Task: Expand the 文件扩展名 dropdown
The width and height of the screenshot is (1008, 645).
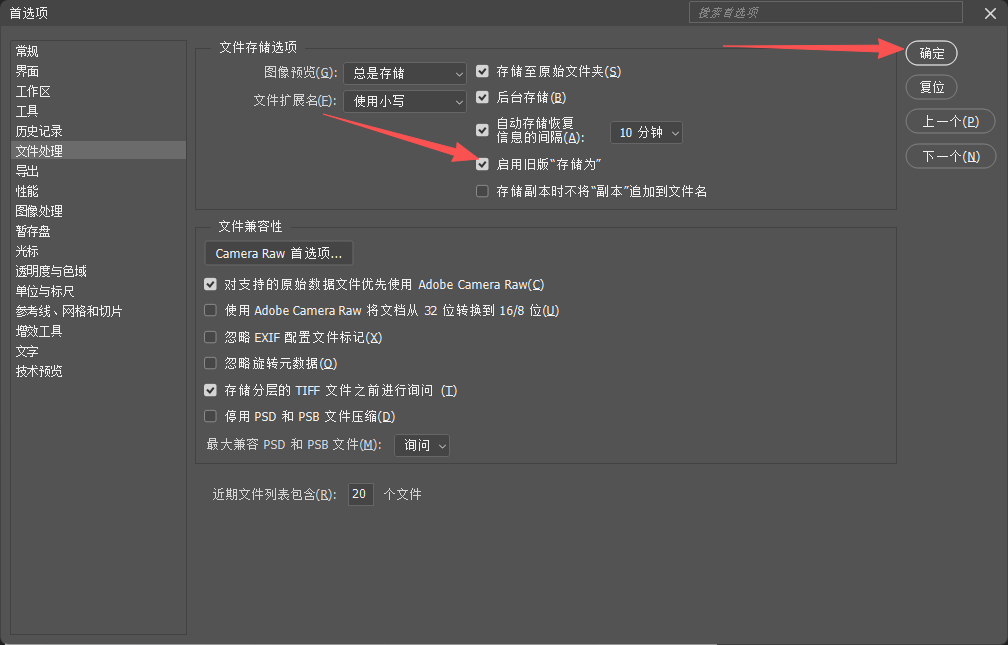Action: pos(405,102)
